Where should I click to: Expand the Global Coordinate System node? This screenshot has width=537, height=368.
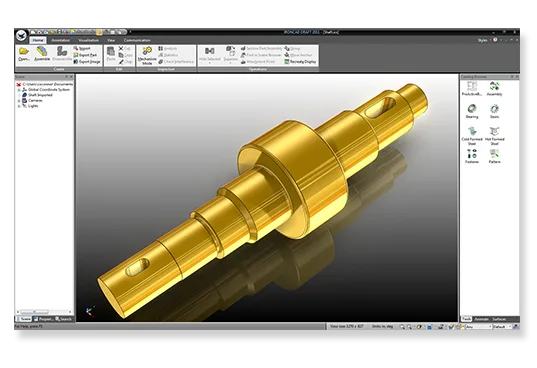pos(19,90)
